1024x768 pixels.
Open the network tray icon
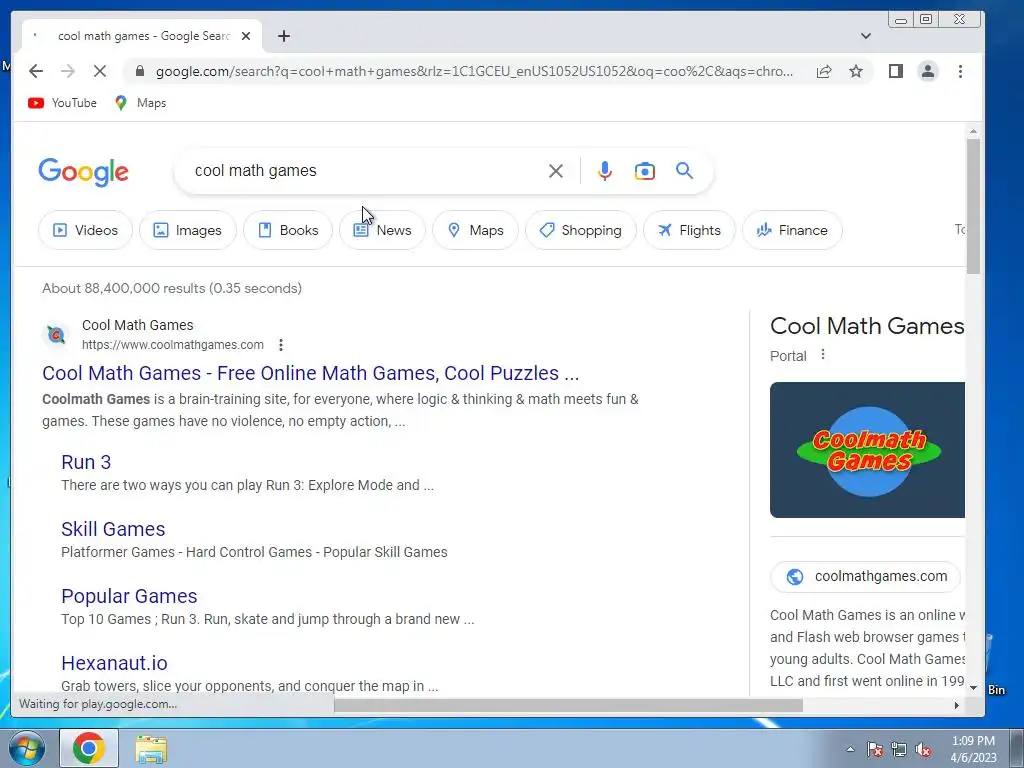pos(899,750)
